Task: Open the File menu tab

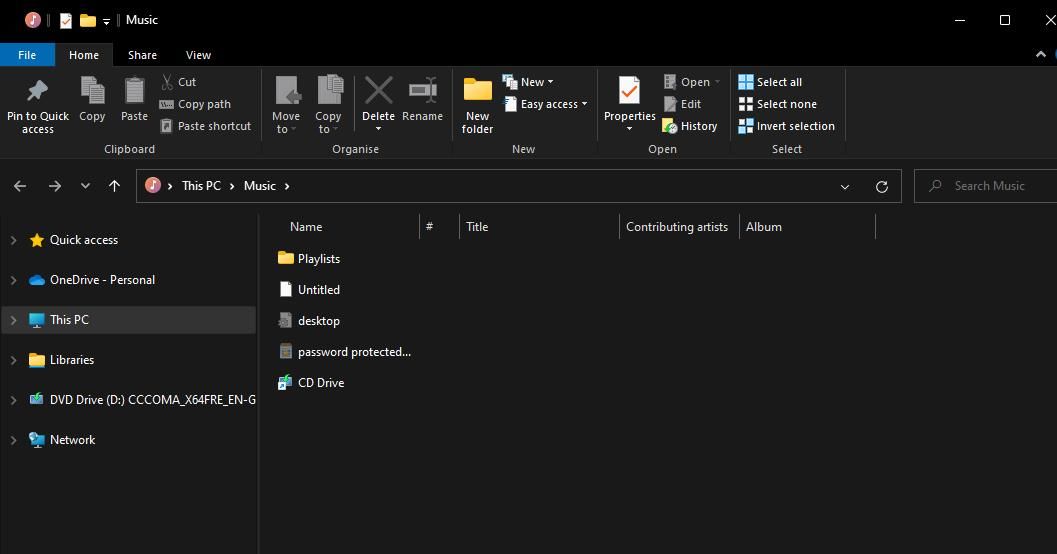Action: [x=27, y=55]
